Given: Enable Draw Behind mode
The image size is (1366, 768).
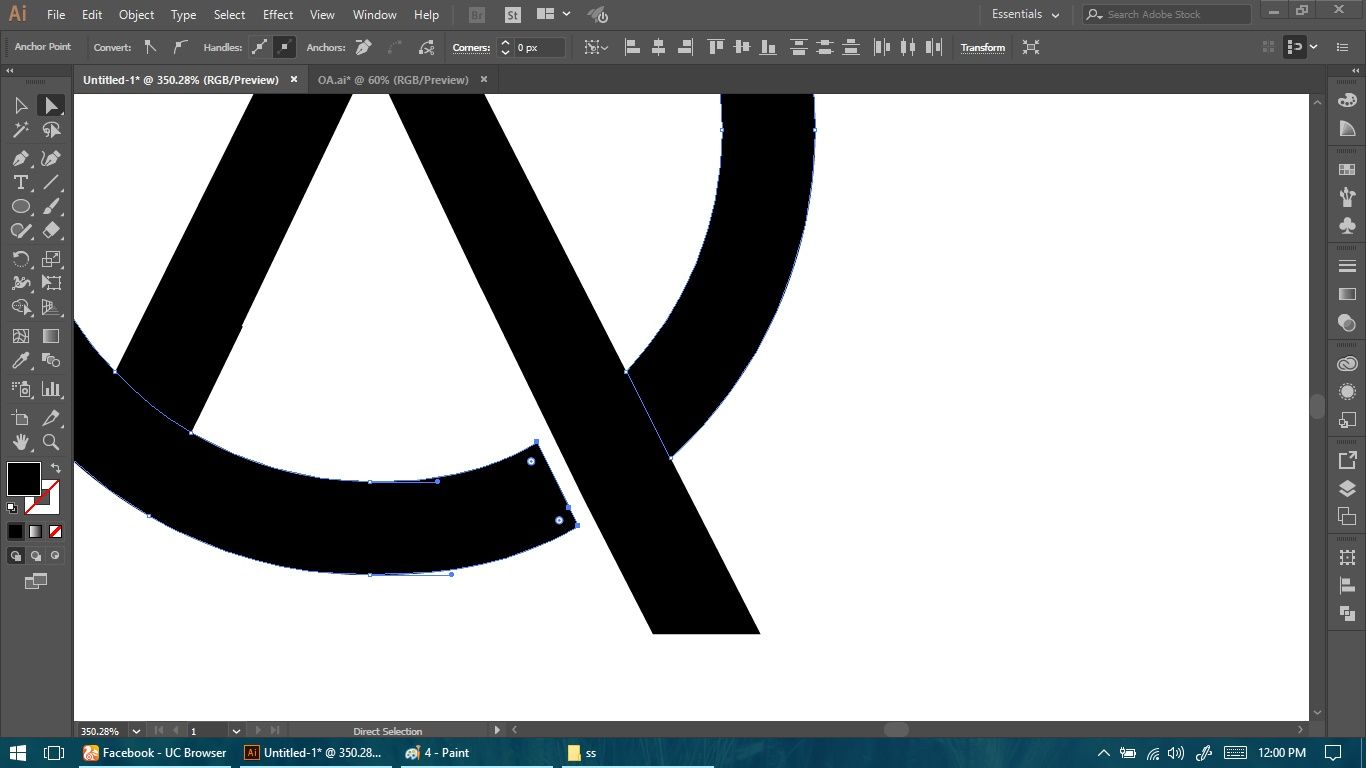Looking at the screenshot, I should click(x=36, y=556).
